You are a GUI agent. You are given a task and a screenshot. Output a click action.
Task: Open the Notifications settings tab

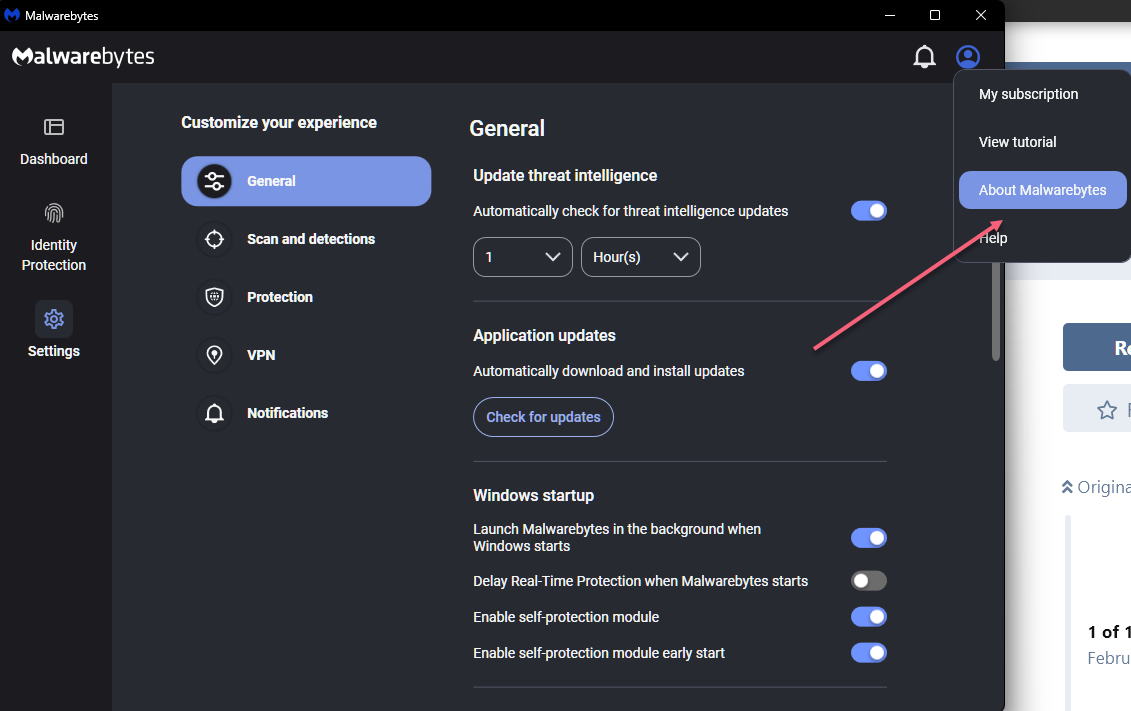click(x=306, y=413)
